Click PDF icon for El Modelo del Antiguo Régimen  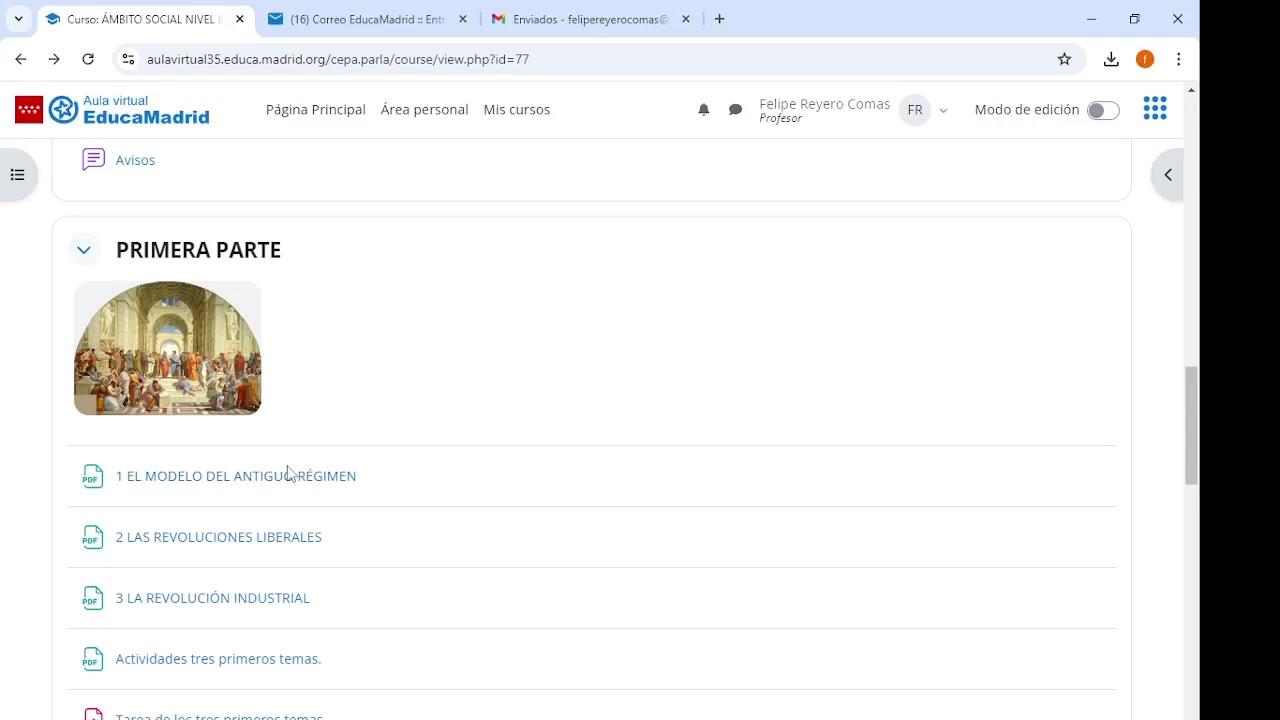pyautogui.click(x=93, y=476)
